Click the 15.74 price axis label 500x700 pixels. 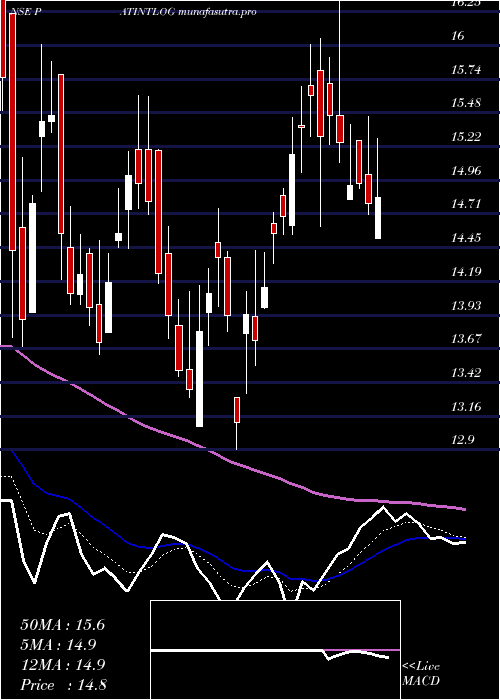(x=467, y=69)
